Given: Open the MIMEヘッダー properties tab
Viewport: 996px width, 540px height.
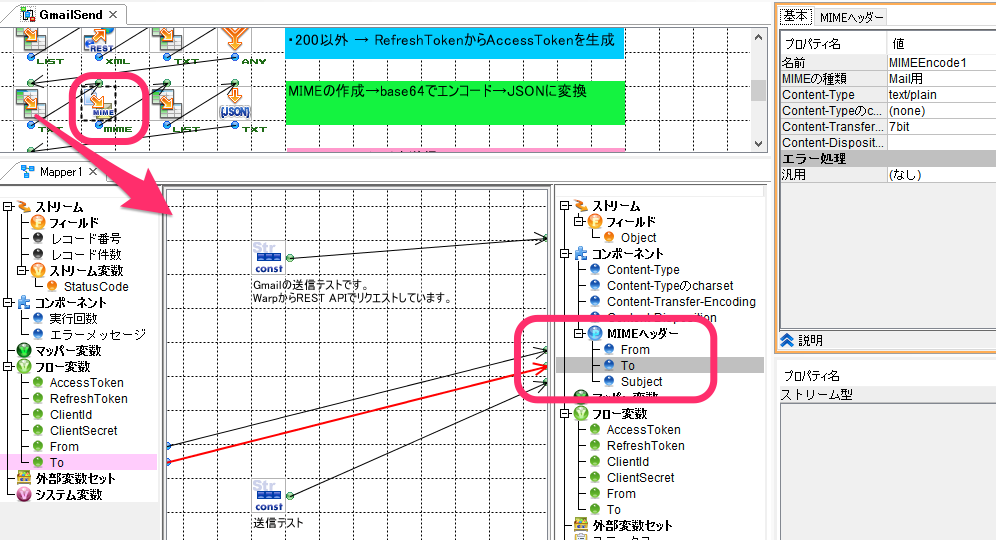Looking at the screenshot, I should (x=851, y=17).
